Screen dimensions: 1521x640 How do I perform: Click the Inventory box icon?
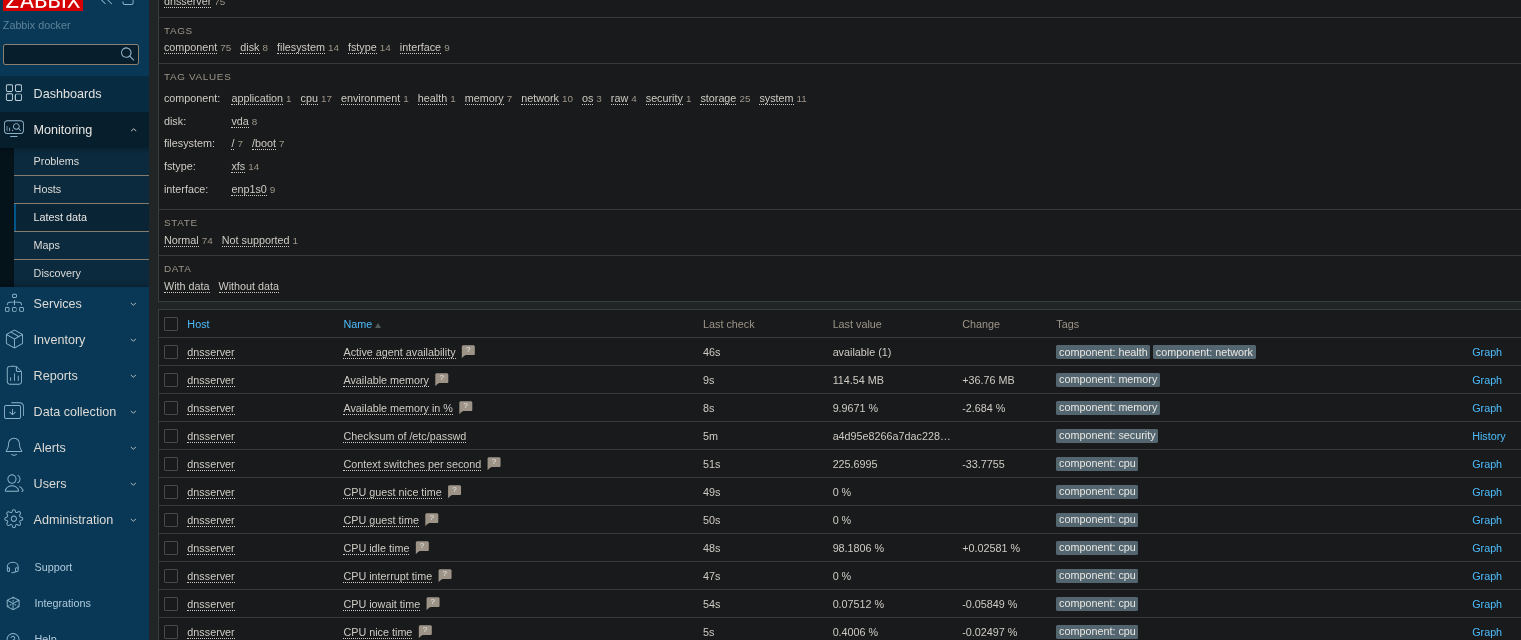click(x=14, y=339)
